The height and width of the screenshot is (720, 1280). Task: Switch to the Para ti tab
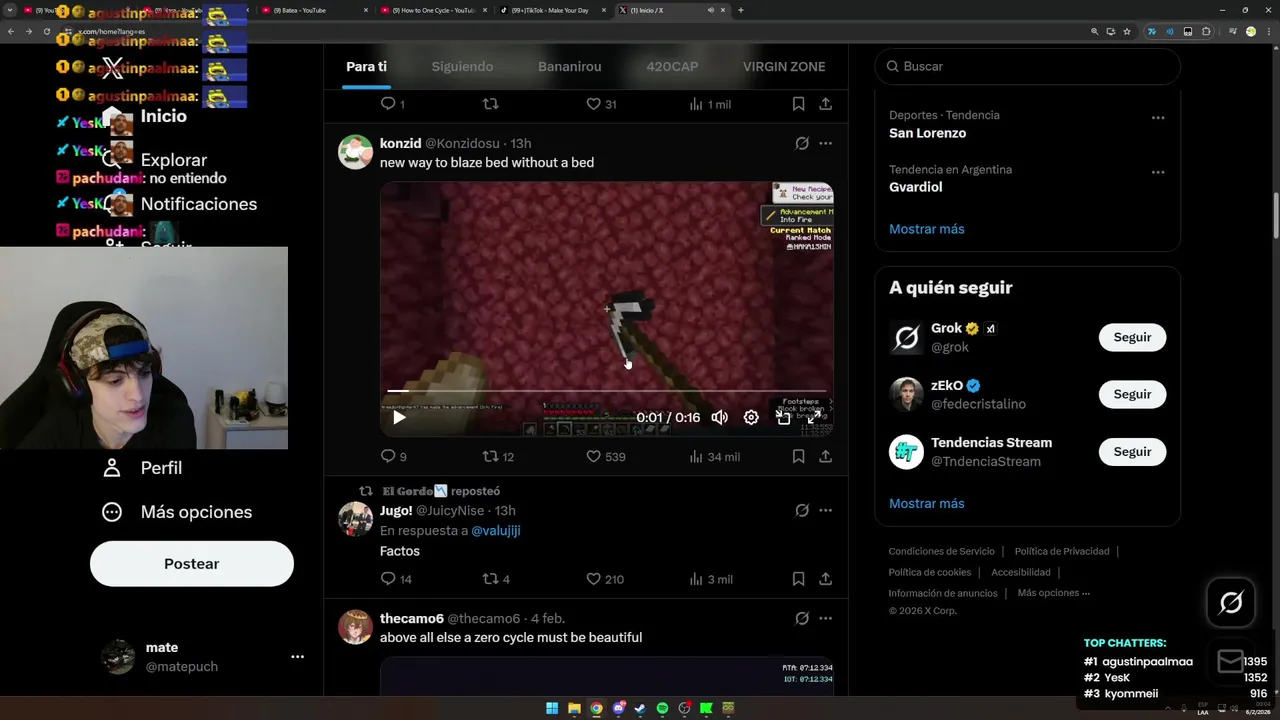coord(366,66)
